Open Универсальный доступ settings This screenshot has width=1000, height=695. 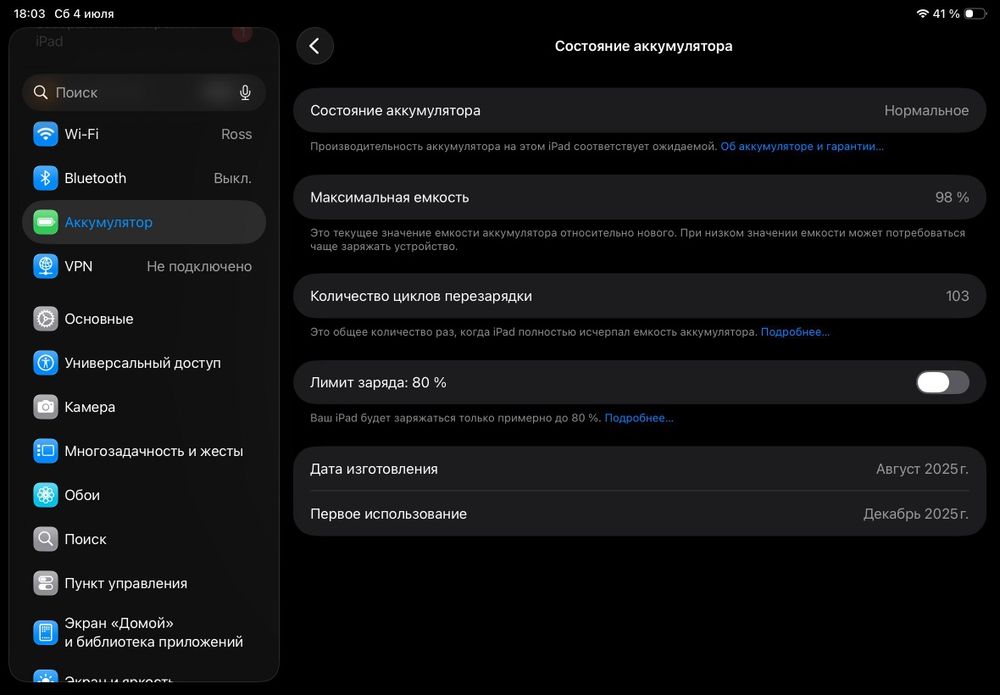[x=144, y=363]
